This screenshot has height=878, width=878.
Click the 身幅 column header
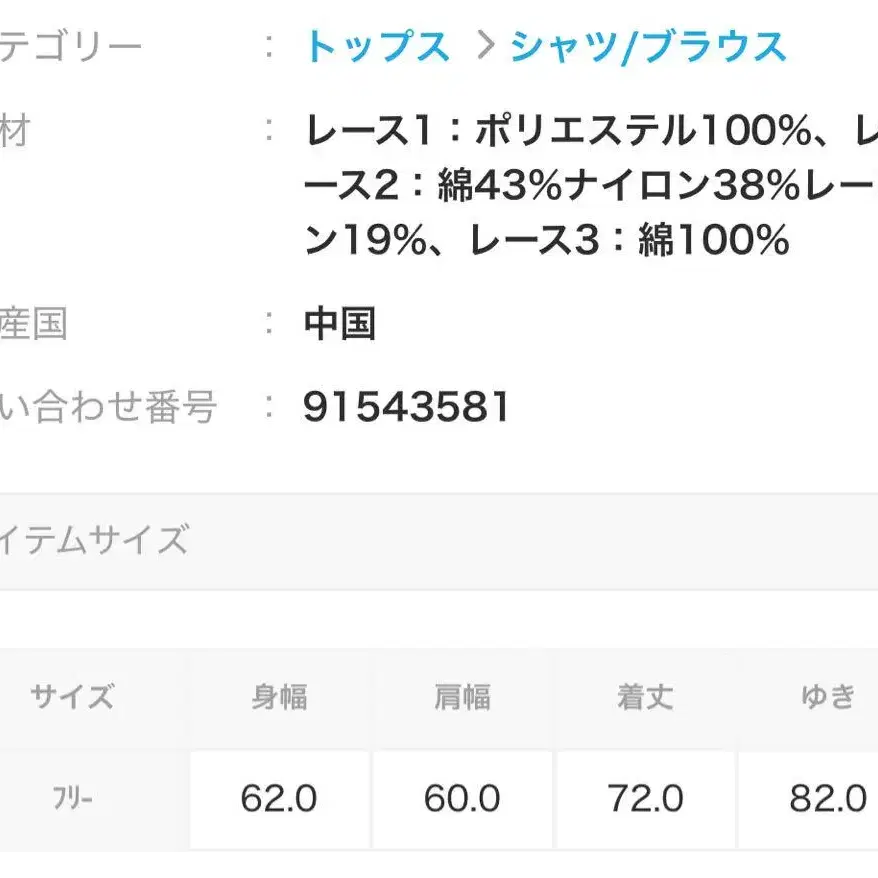279,696
